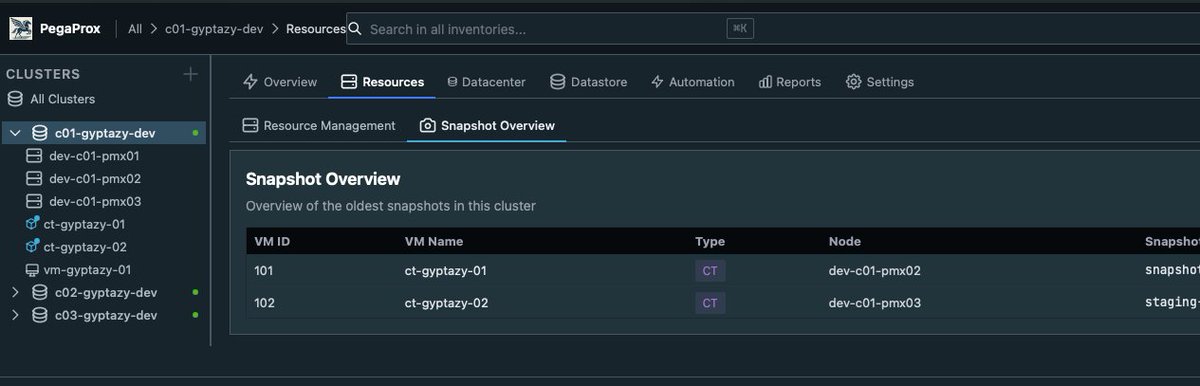The image size is (1200, 386).
Task: Select the Snapshot Overview sub-tab
Action: tap(487, 126)
